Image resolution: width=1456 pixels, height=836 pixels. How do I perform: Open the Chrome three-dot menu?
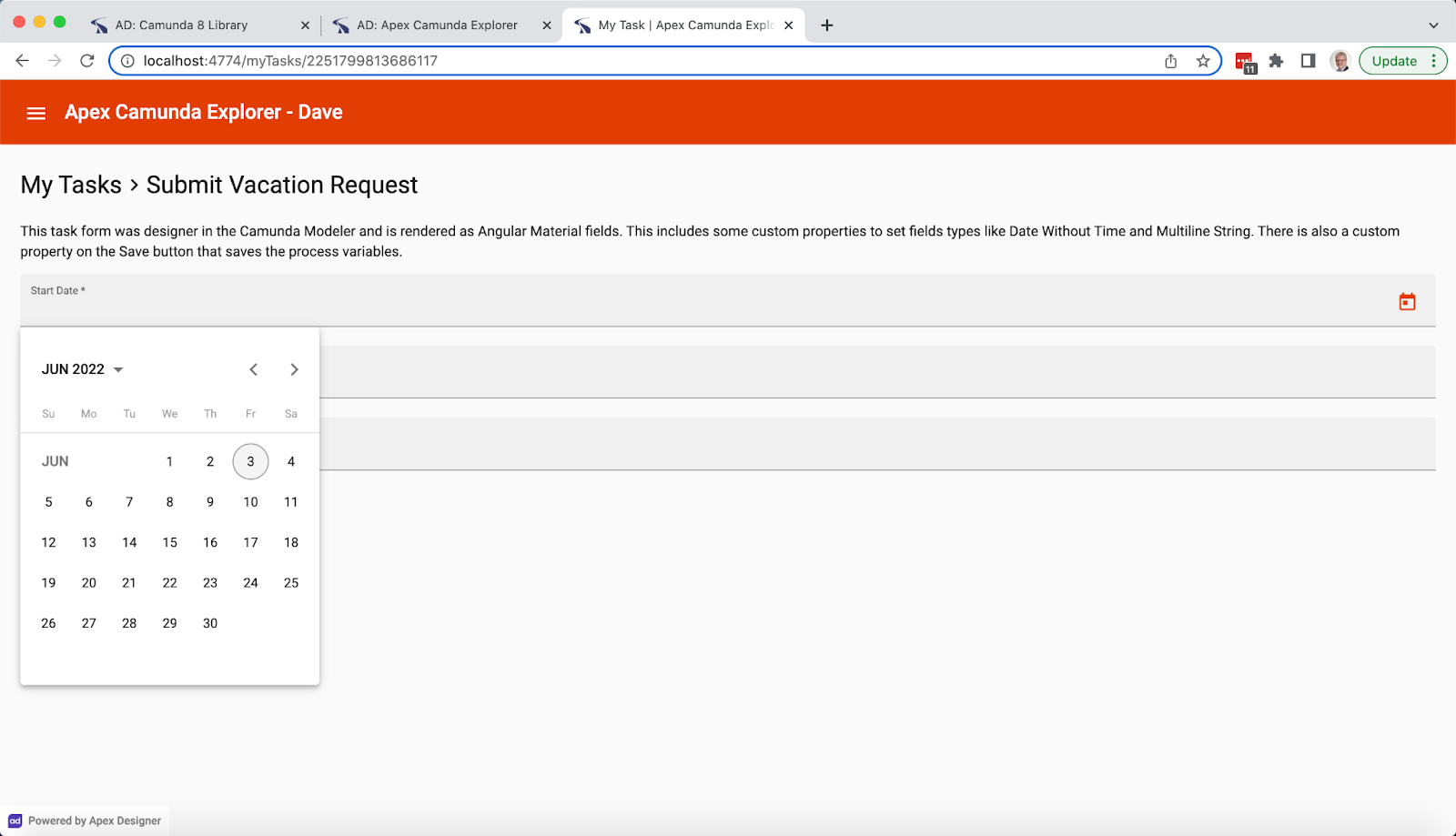(1434, 61)
